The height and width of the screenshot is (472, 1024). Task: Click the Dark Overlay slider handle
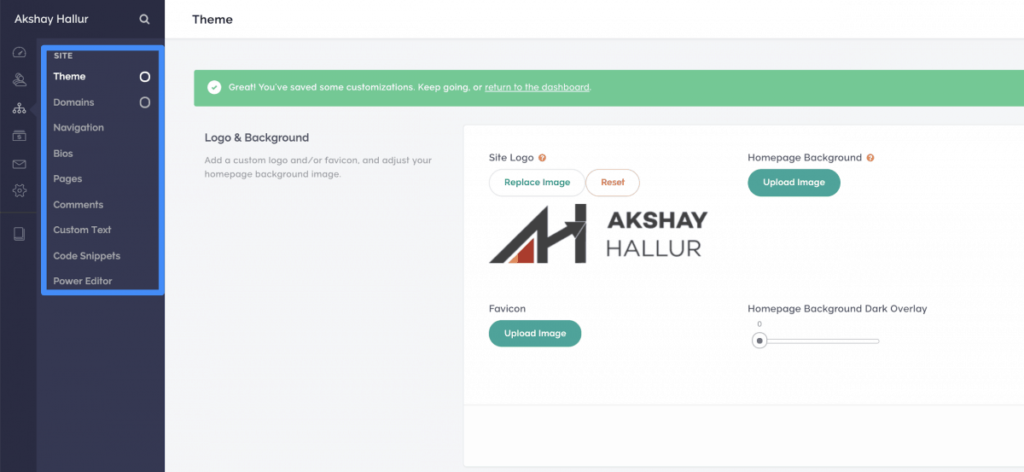(x=760, y=341)
